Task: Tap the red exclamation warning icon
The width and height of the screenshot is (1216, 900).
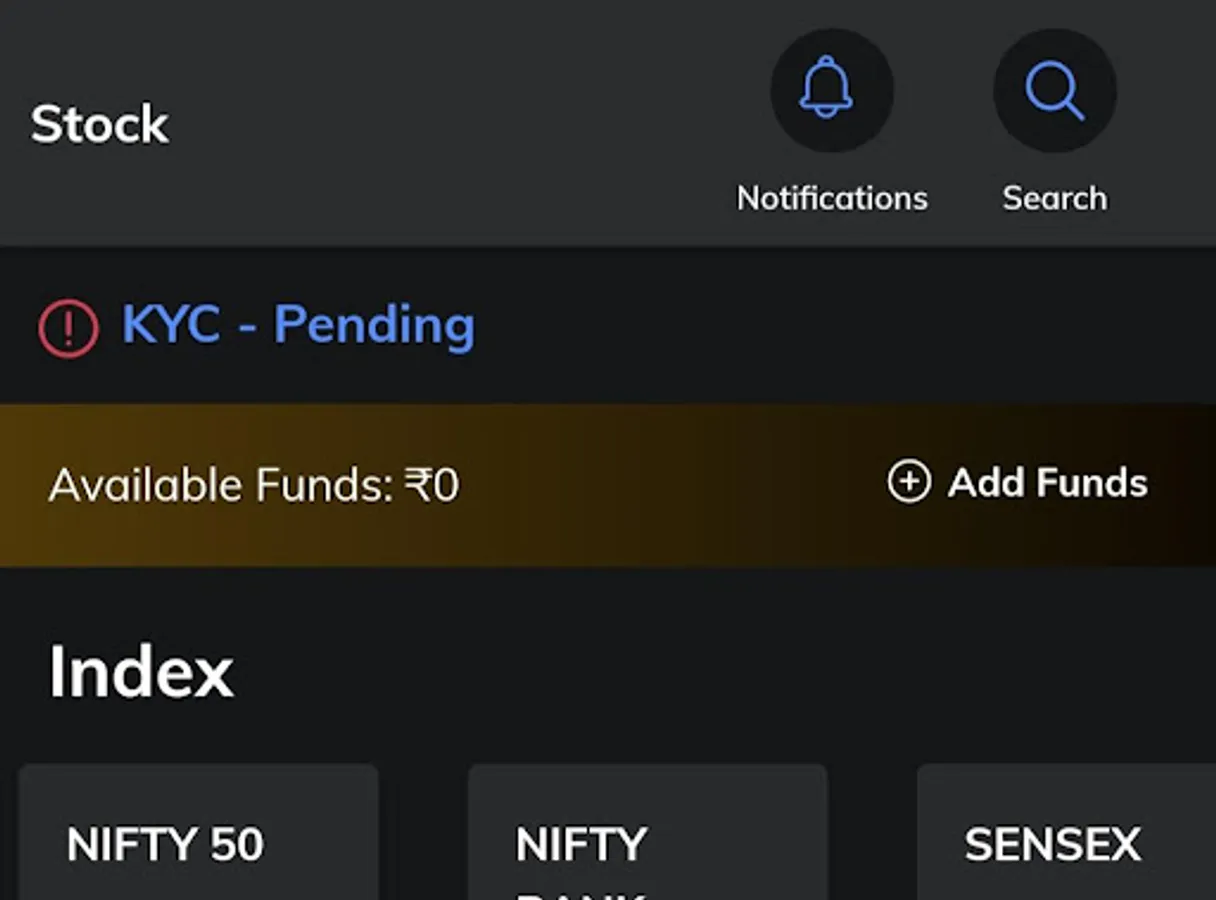Action: click(x=68, y=328)
